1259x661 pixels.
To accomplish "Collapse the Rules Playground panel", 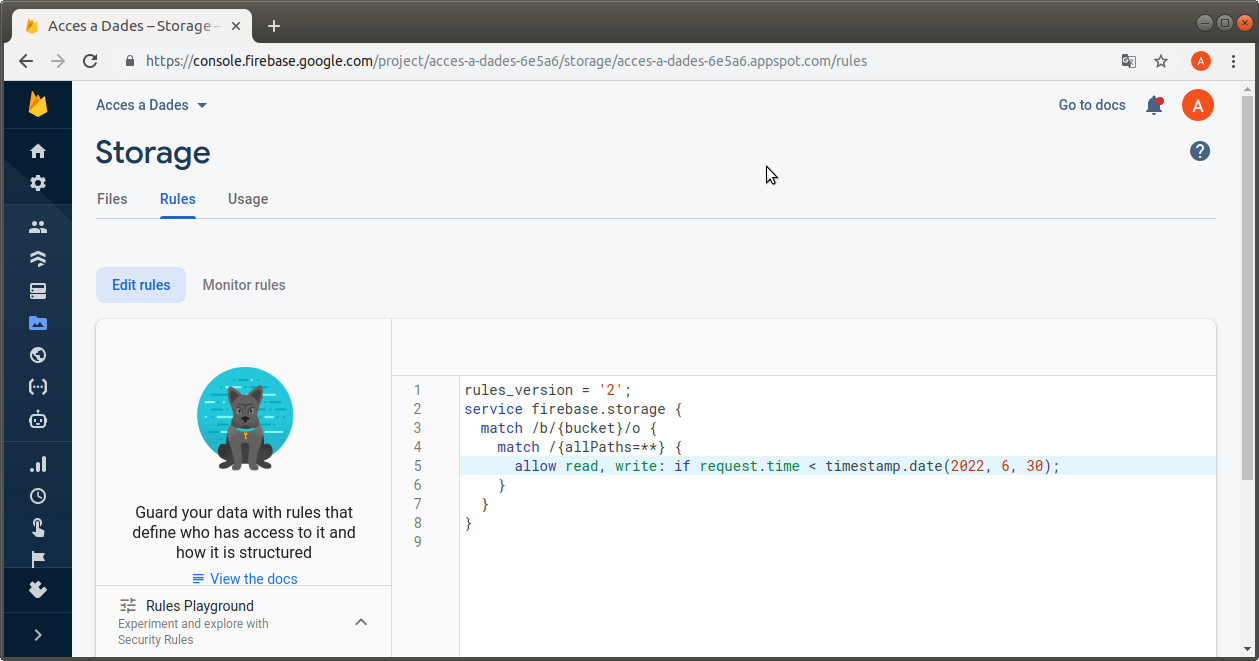I will pyautogui.click(x=361, y=622).
